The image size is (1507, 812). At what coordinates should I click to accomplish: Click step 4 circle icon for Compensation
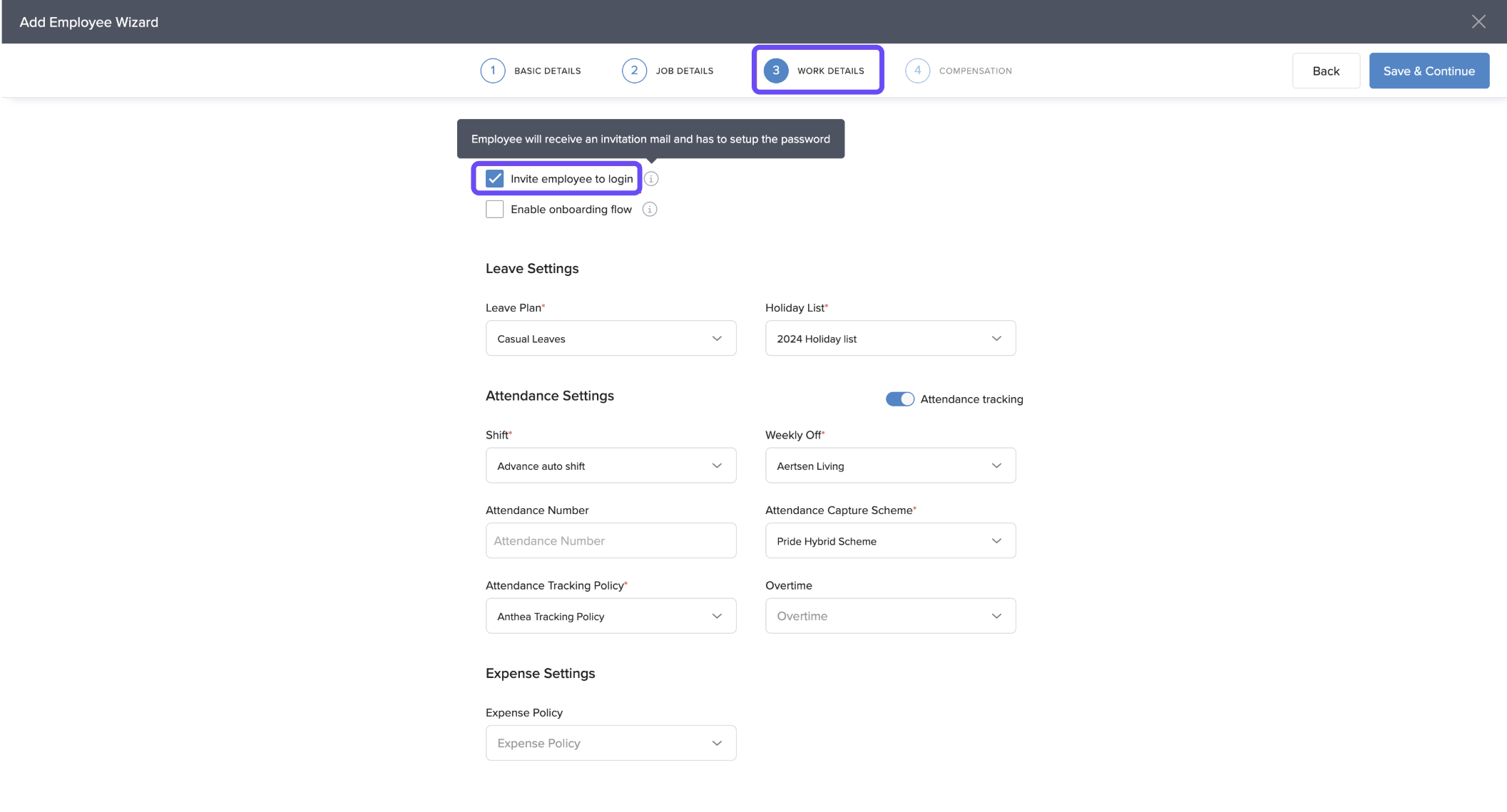[x=917, y=71]
